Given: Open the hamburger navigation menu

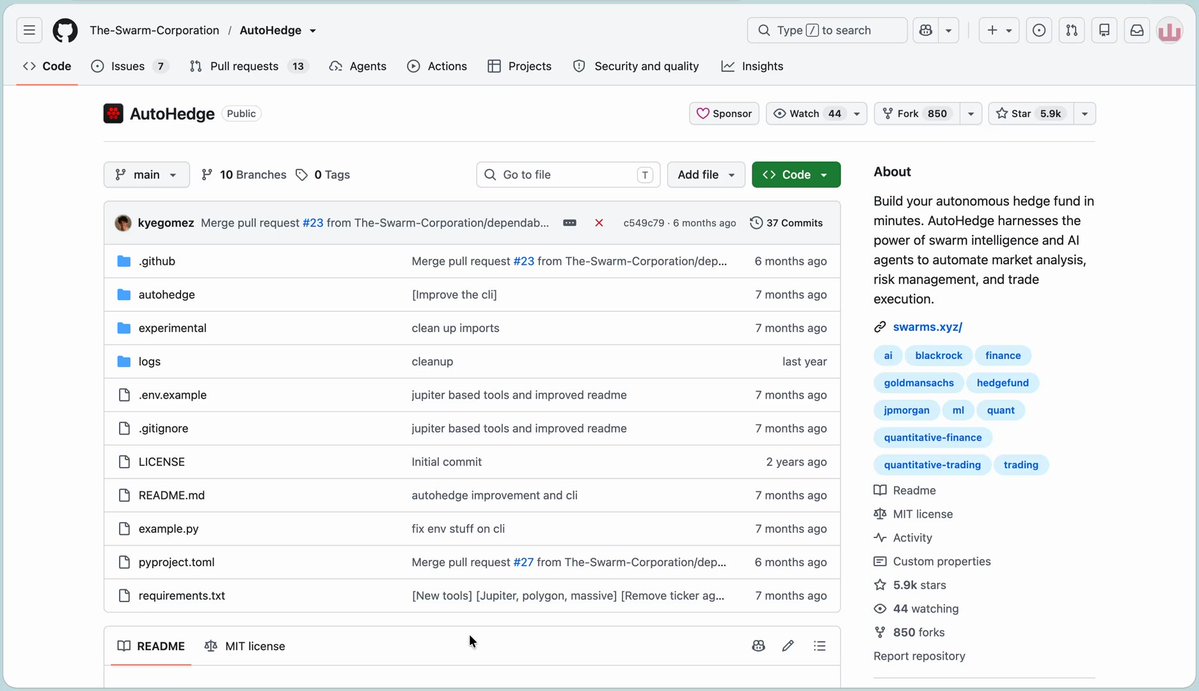Looking at the screenshot, I should pyautogui.click(x=29, y=31).
